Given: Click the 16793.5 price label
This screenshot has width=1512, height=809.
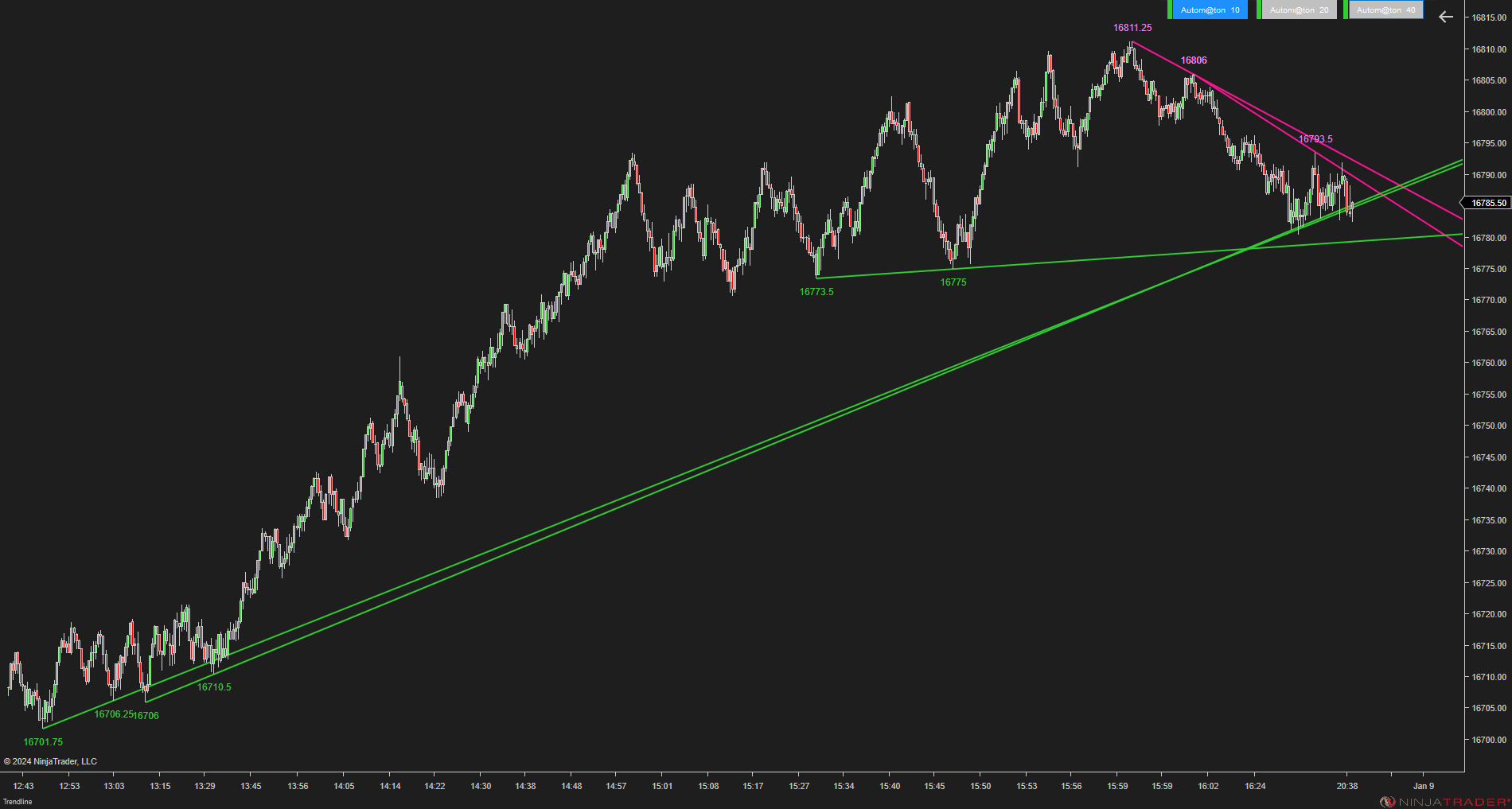Looking at the screenshot, I should pos(1315,138).
